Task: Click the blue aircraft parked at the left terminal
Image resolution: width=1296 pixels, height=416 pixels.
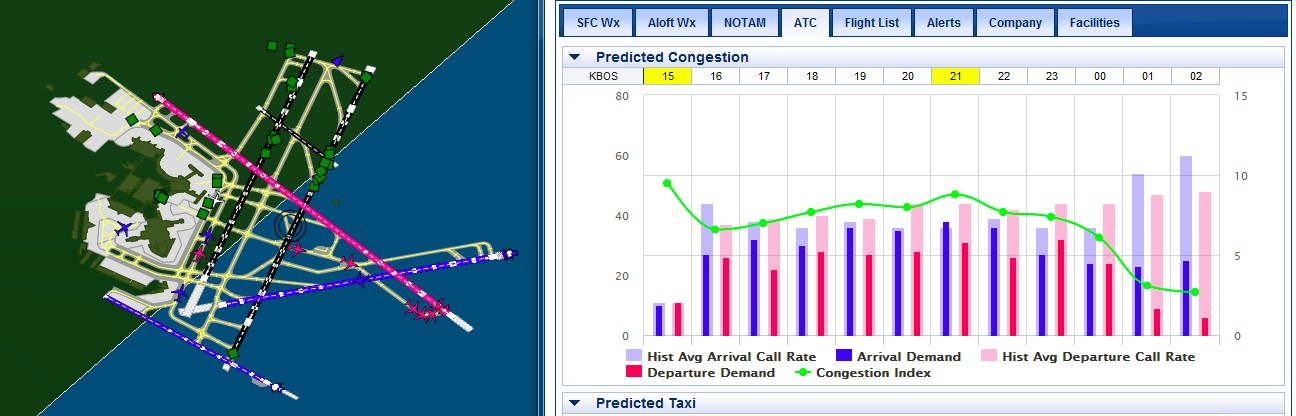Action: pos(123,229)
